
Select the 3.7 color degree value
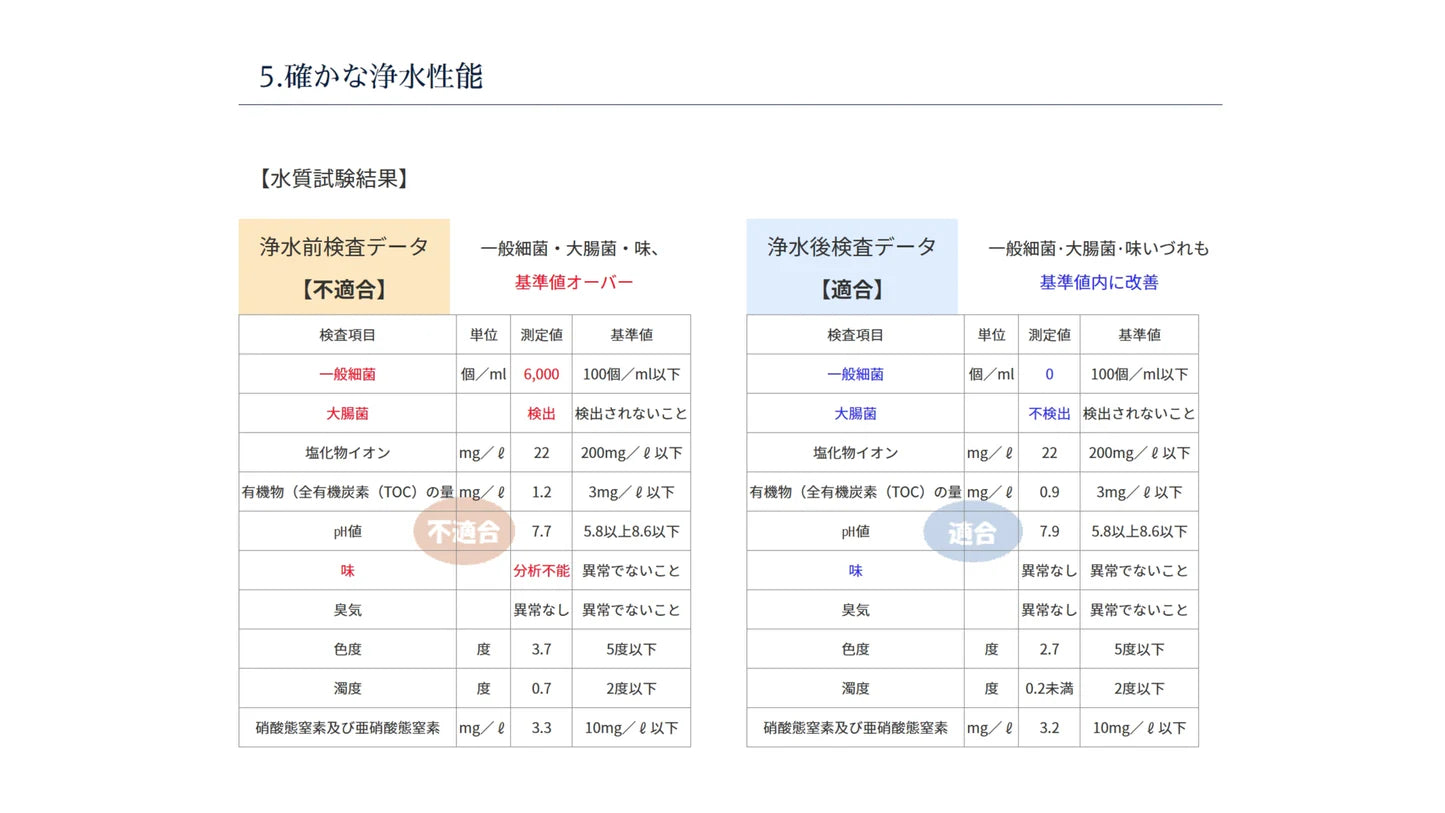pos(541,650)
